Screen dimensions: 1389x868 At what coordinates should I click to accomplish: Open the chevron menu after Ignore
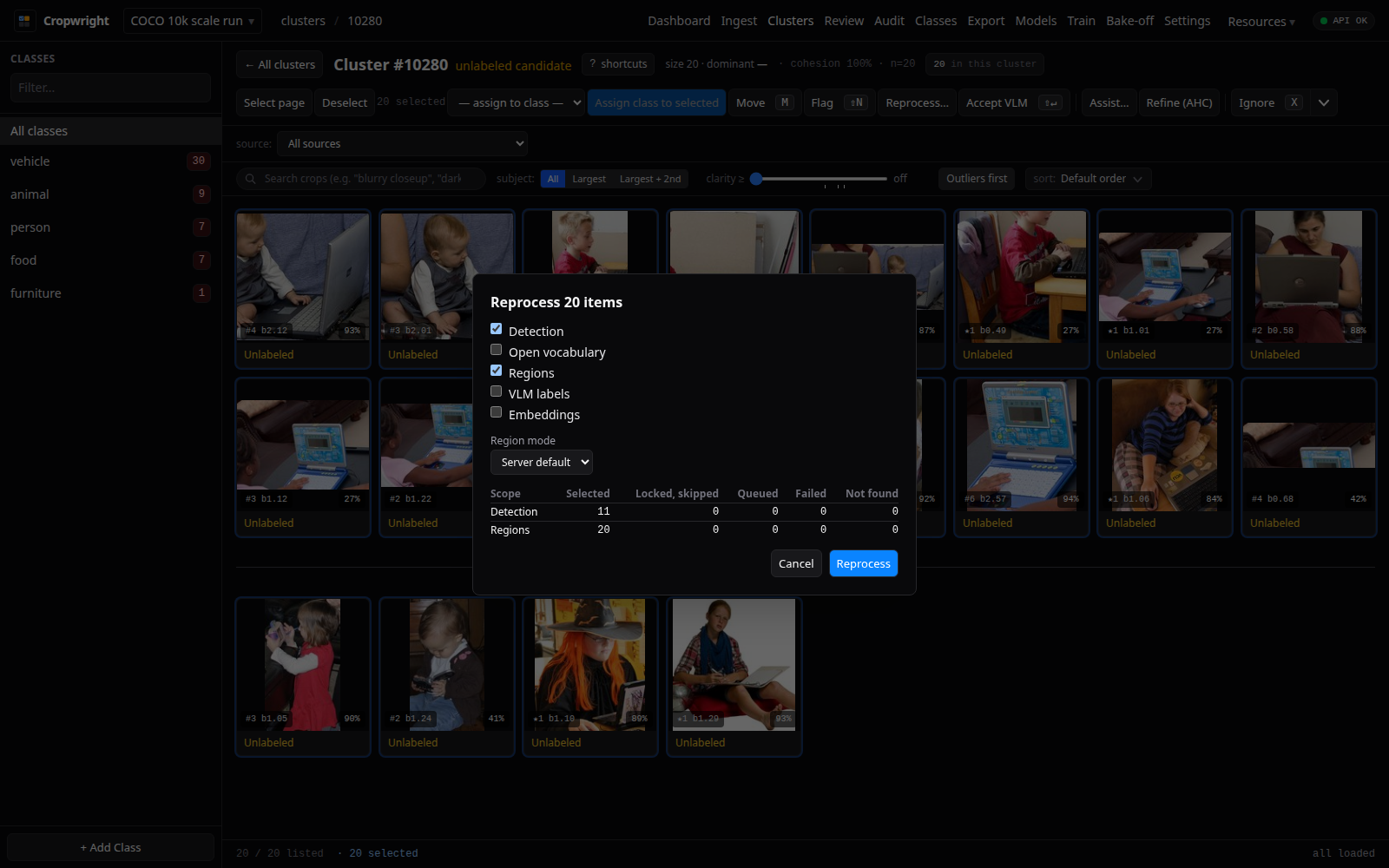point(1324,102)
